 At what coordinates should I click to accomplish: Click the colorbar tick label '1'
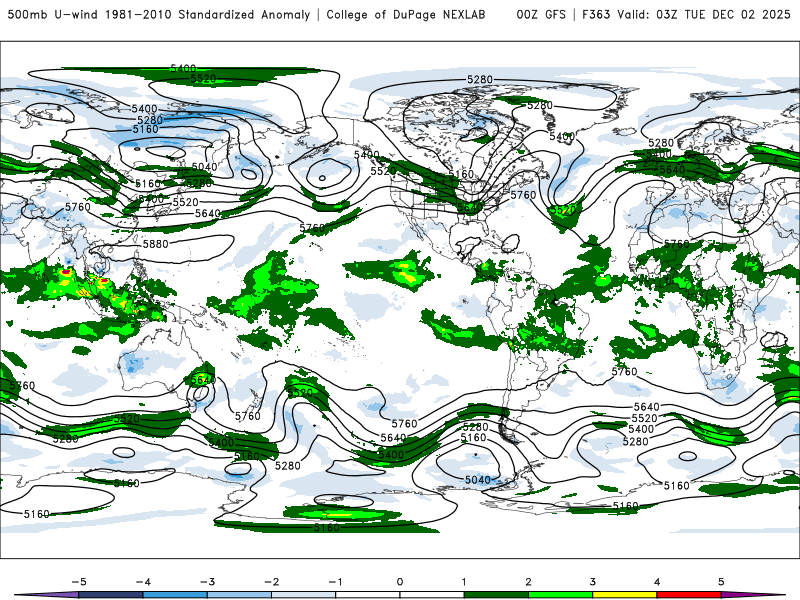point(464,582)
